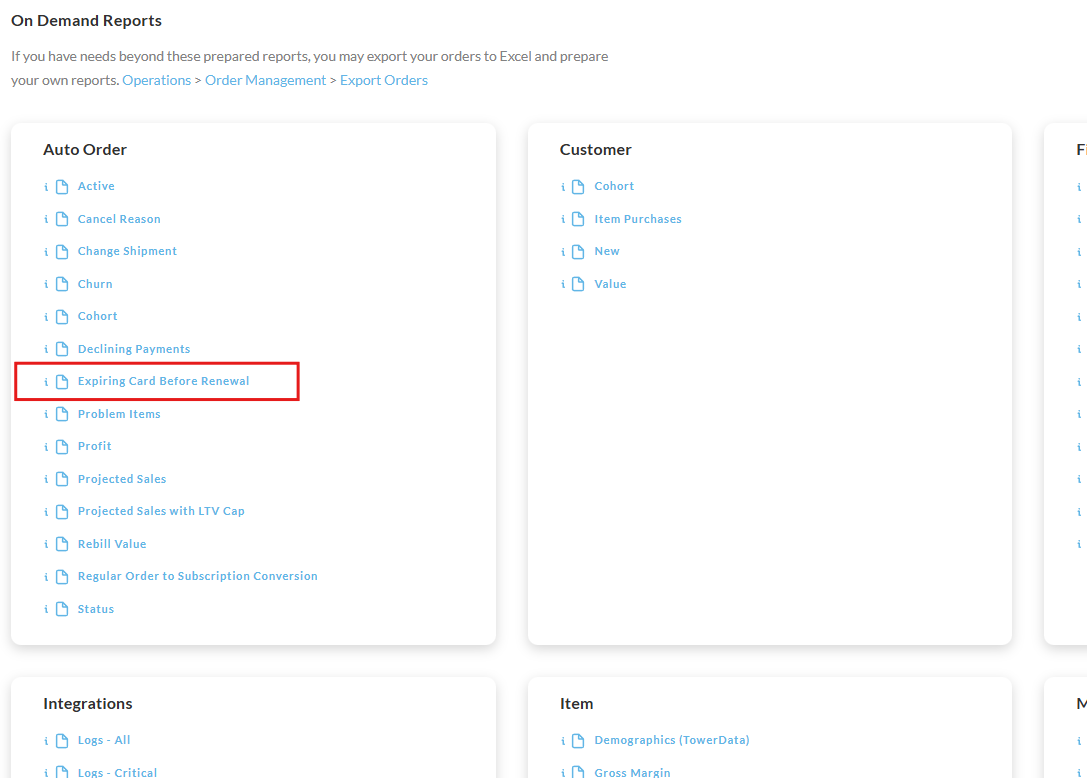
Task: Go to the Export Orders link
Action: pos(384,80)
